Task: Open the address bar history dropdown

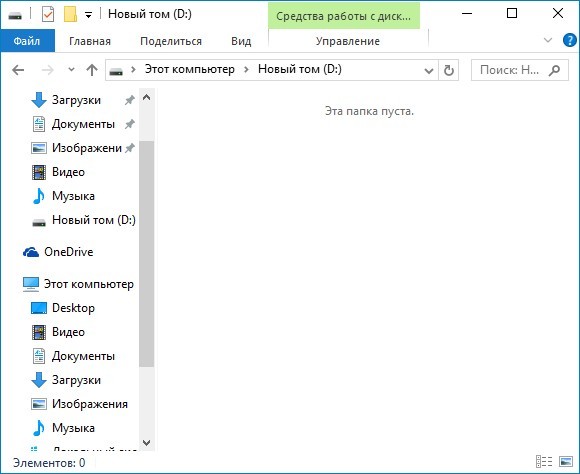Action: point(429,70)
